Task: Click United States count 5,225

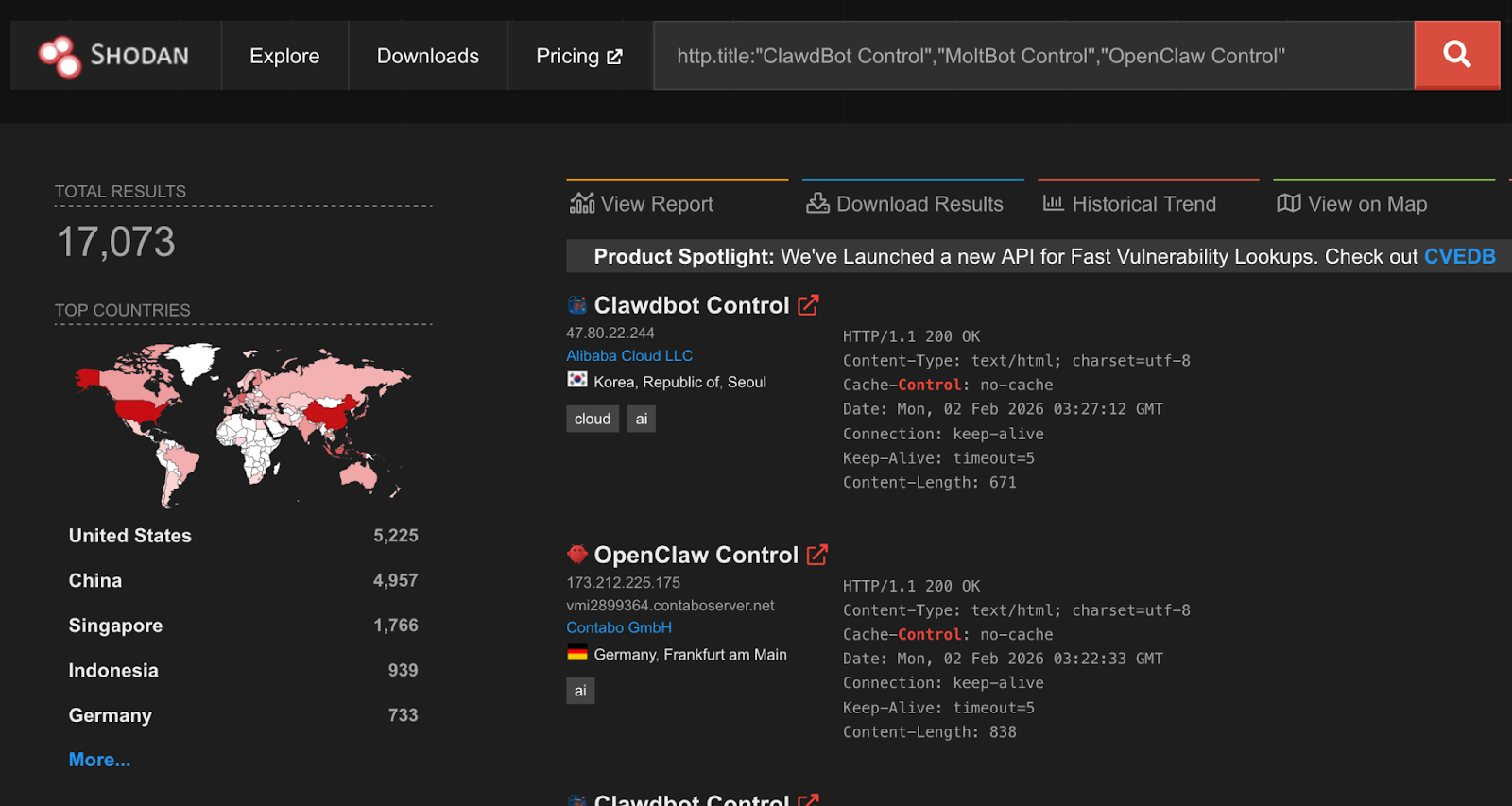Action: click(x=395, y=536)
